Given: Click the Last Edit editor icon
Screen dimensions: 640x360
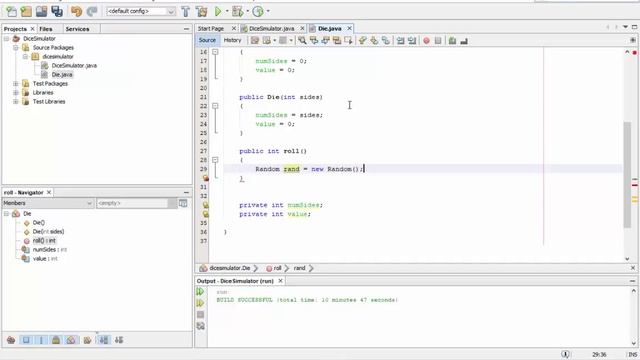Looking at the screenshot, I should pos(255,40).
